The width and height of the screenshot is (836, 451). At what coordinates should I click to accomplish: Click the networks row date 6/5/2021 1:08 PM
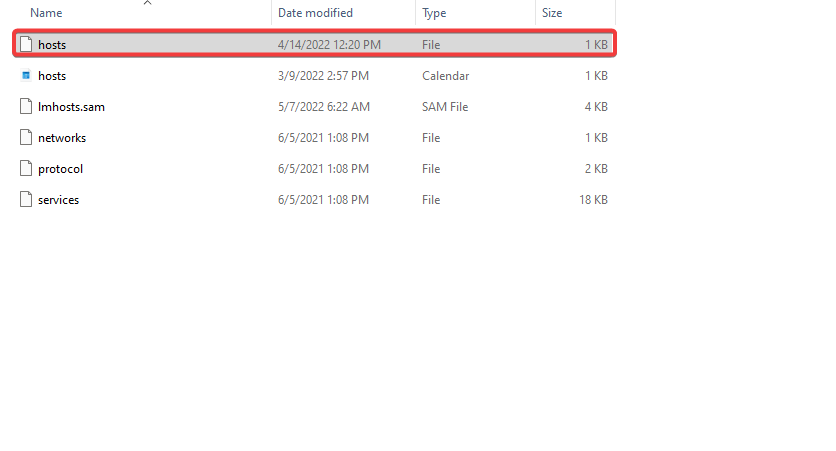coord(323,138)
